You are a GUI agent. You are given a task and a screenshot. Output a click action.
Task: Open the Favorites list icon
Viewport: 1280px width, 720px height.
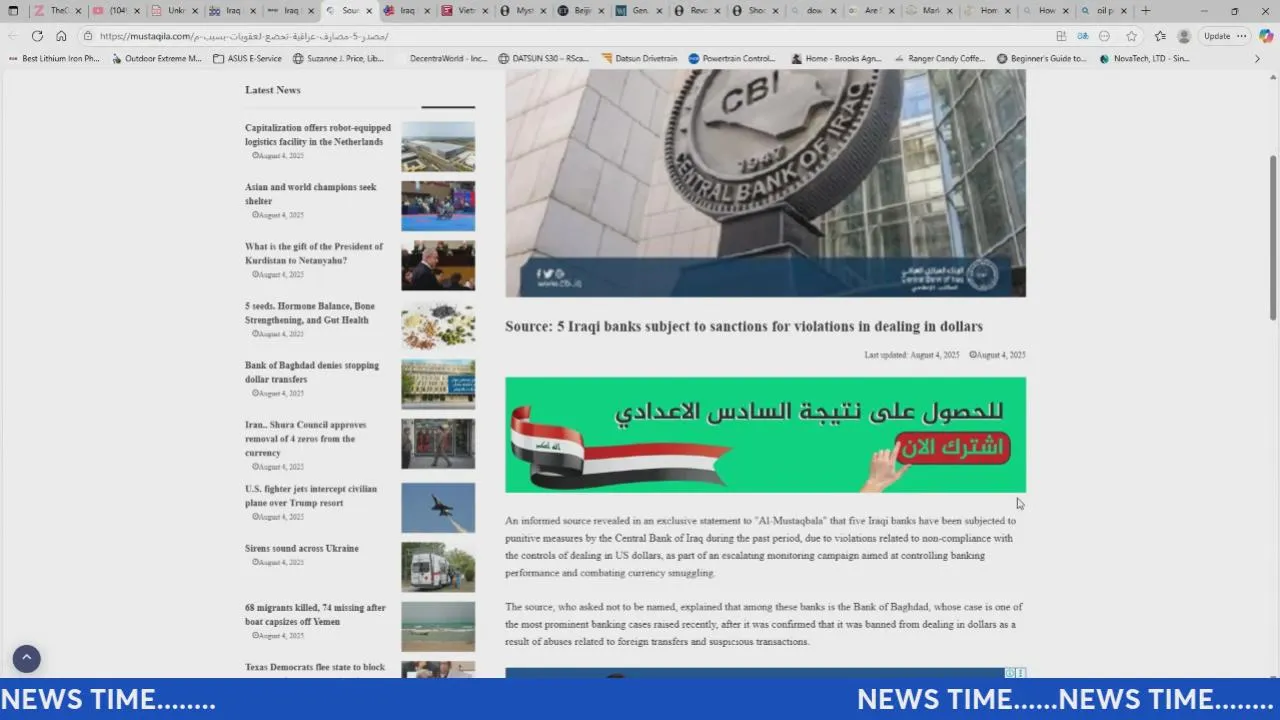(1160, 36)
